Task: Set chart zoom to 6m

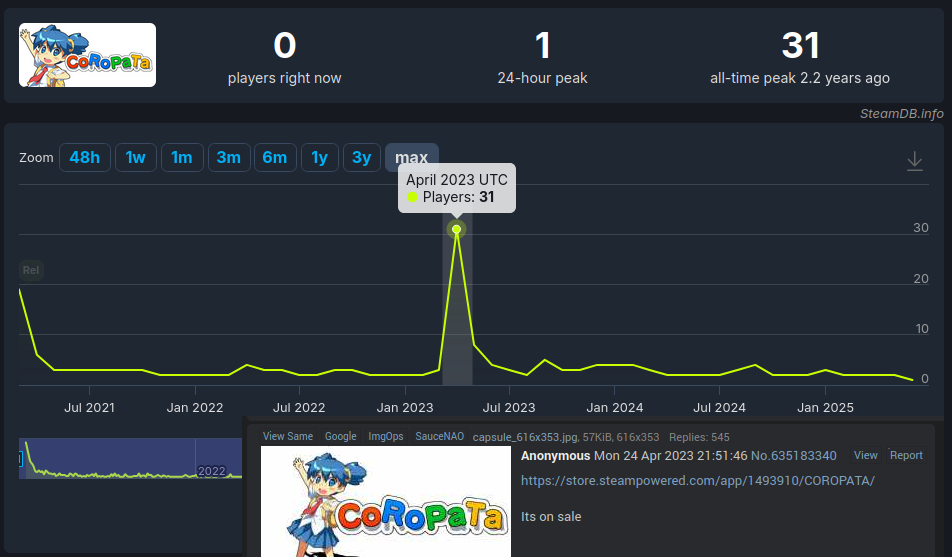Action: click(275, 157)
